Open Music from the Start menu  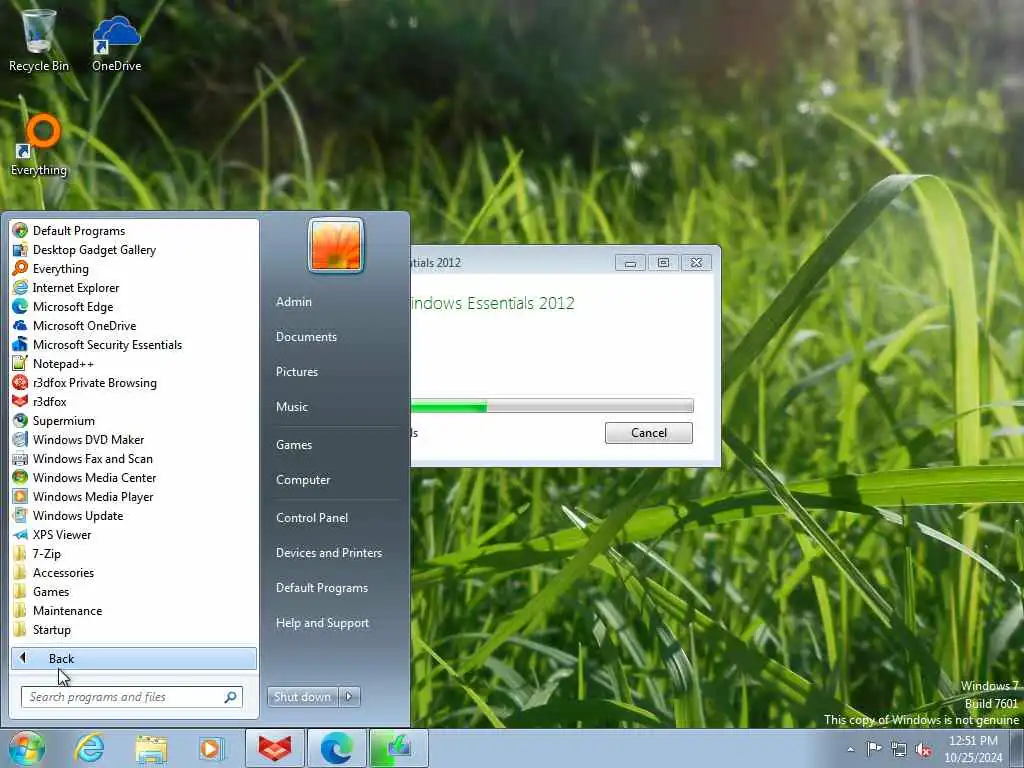coord(291,406)
